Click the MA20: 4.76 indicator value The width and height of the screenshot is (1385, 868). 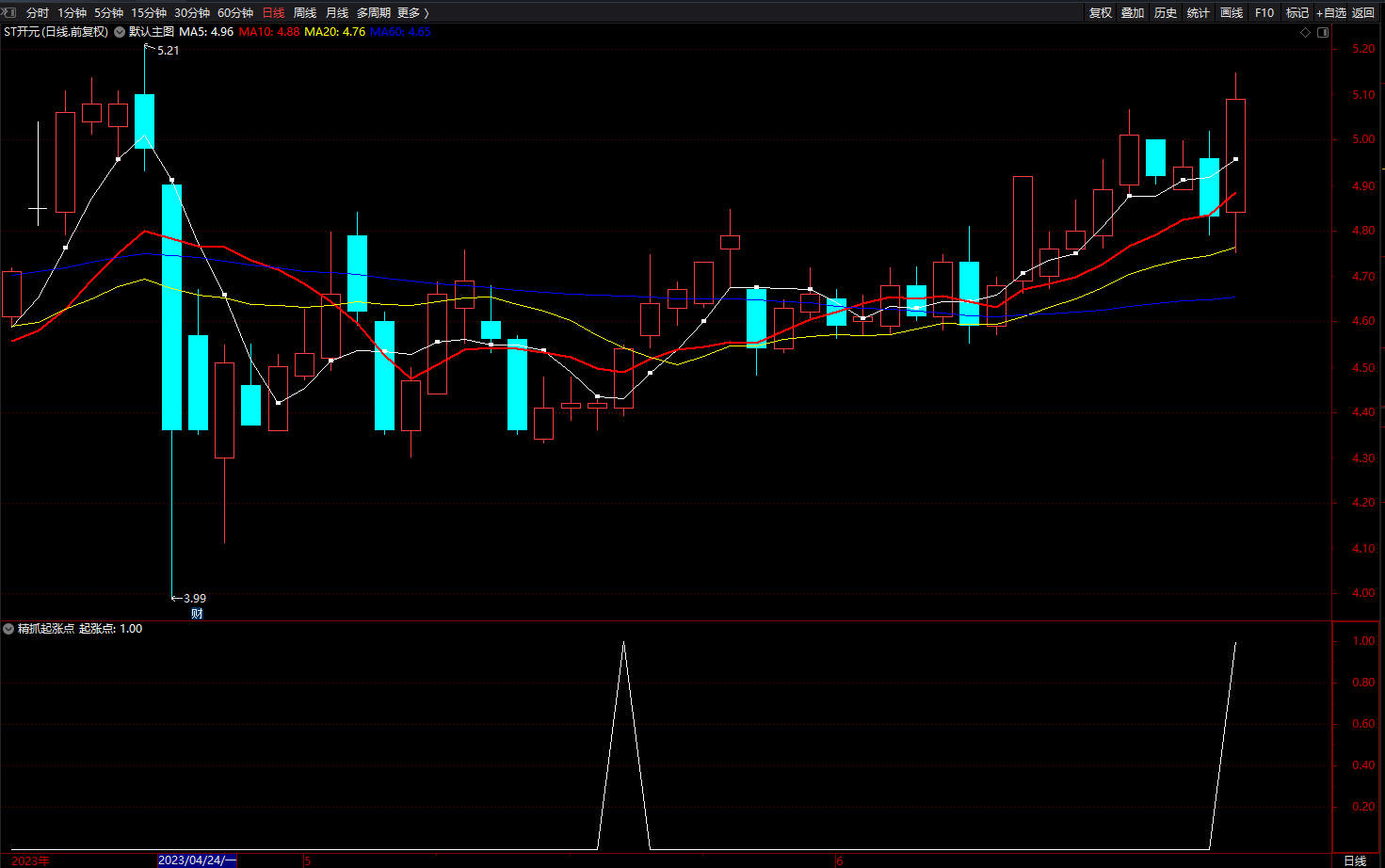335,32
